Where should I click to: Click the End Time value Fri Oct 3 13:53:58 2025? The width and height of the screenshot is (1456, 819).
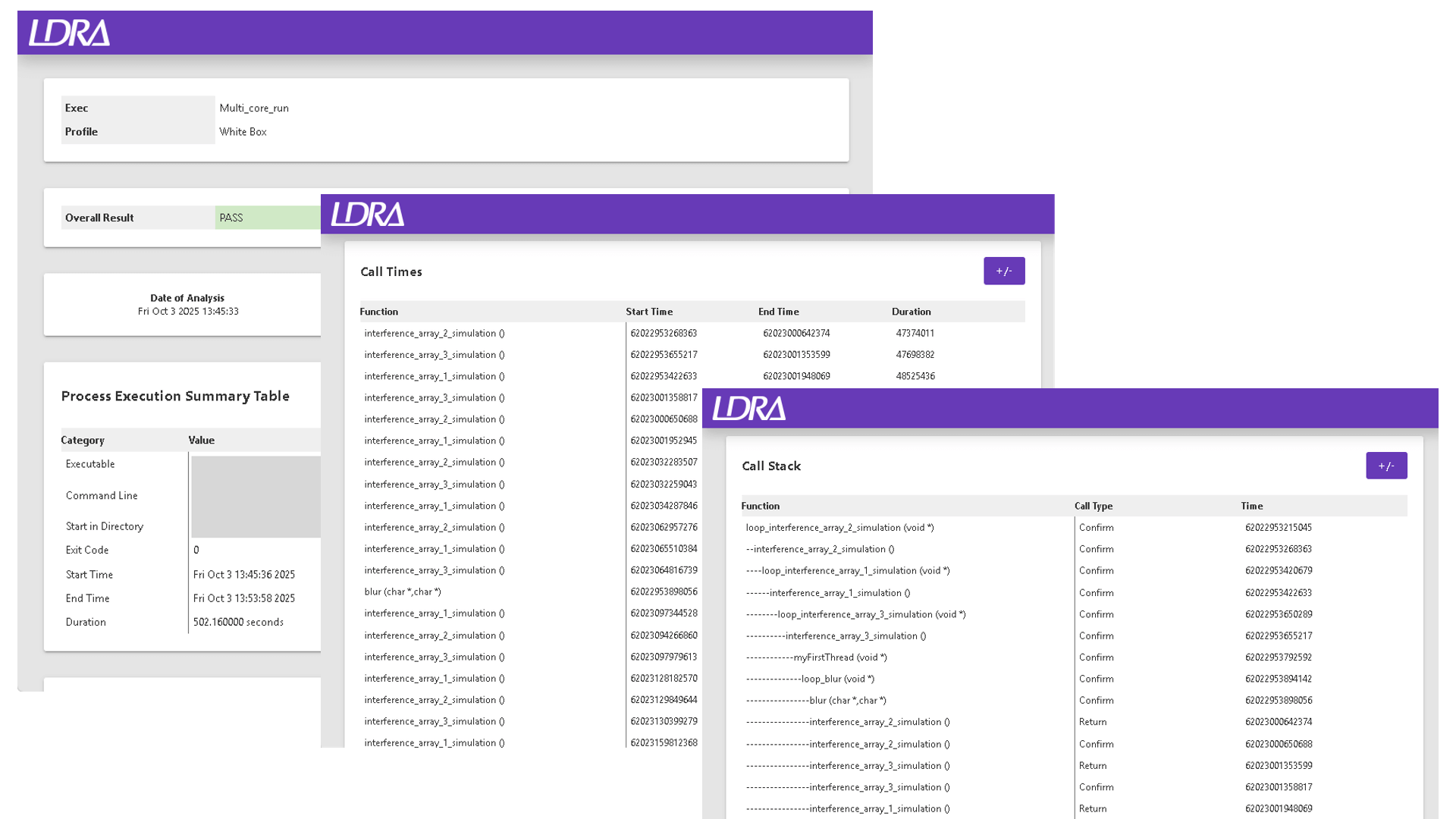click(244, 598)
